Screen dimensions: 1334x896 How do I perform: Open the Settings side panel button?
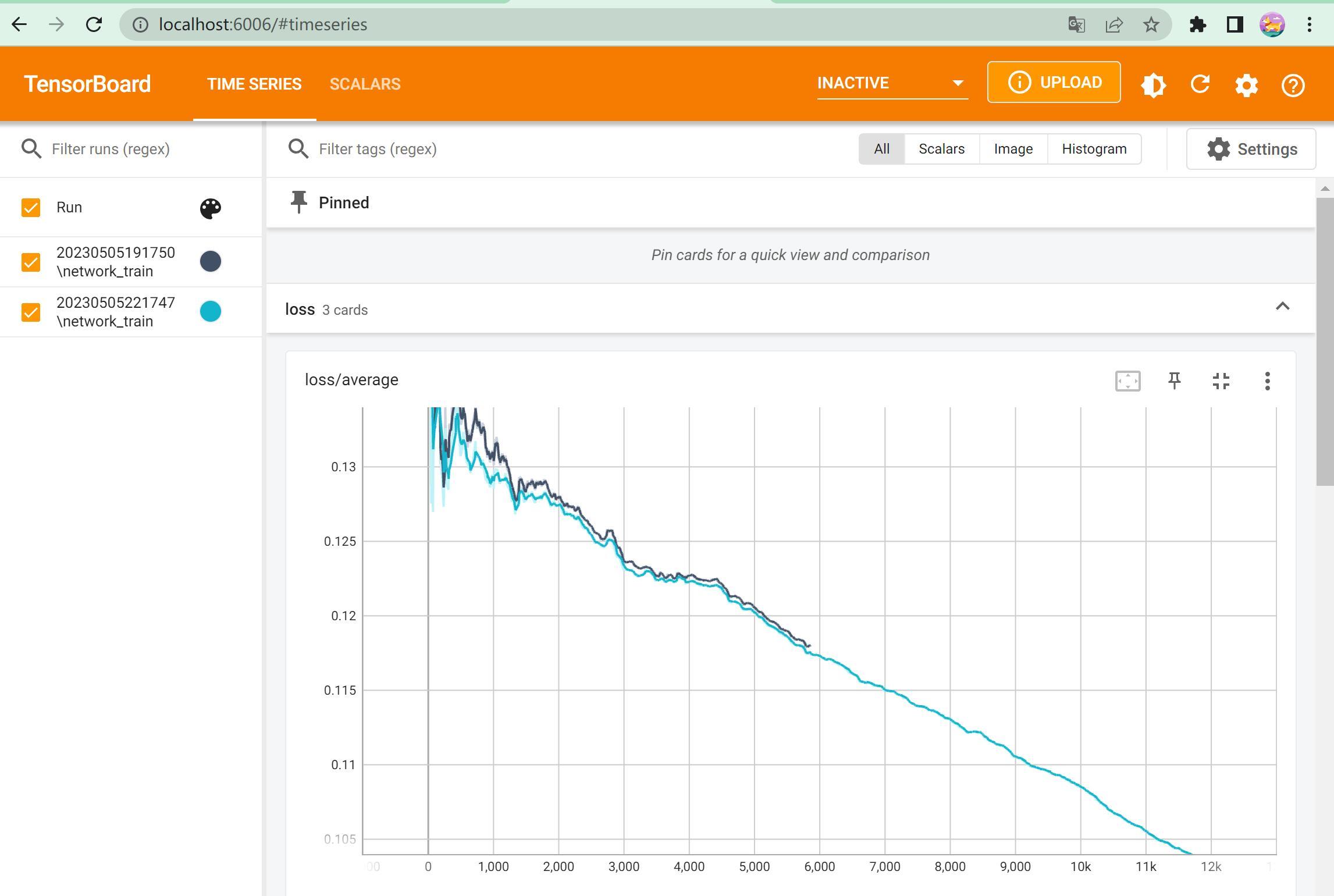click(x=1251, y=150)
